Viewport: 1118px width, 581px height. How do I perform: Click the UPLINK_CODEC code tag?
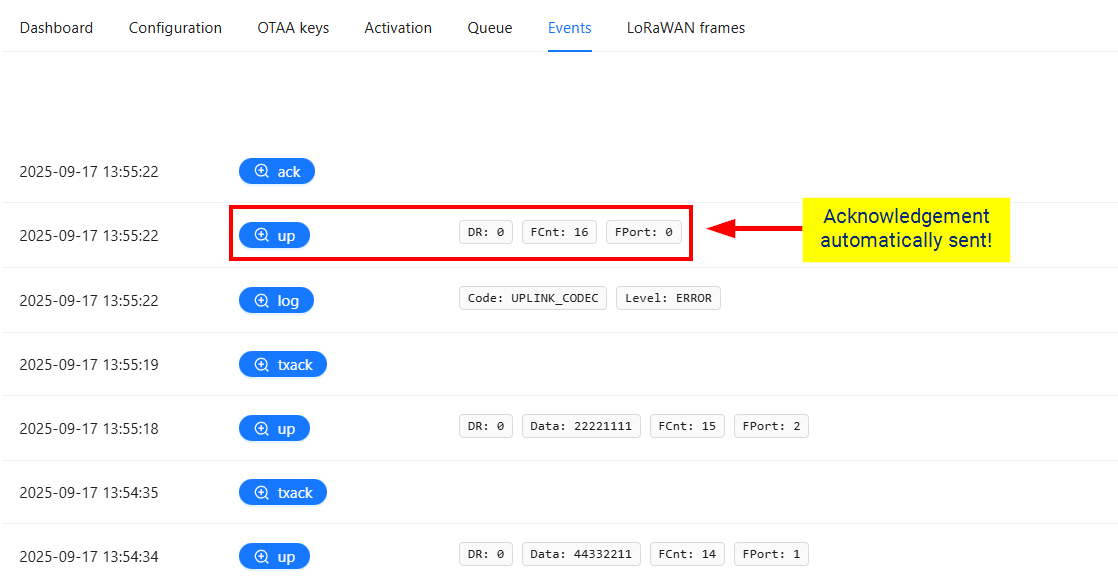[x=533, y=298]
